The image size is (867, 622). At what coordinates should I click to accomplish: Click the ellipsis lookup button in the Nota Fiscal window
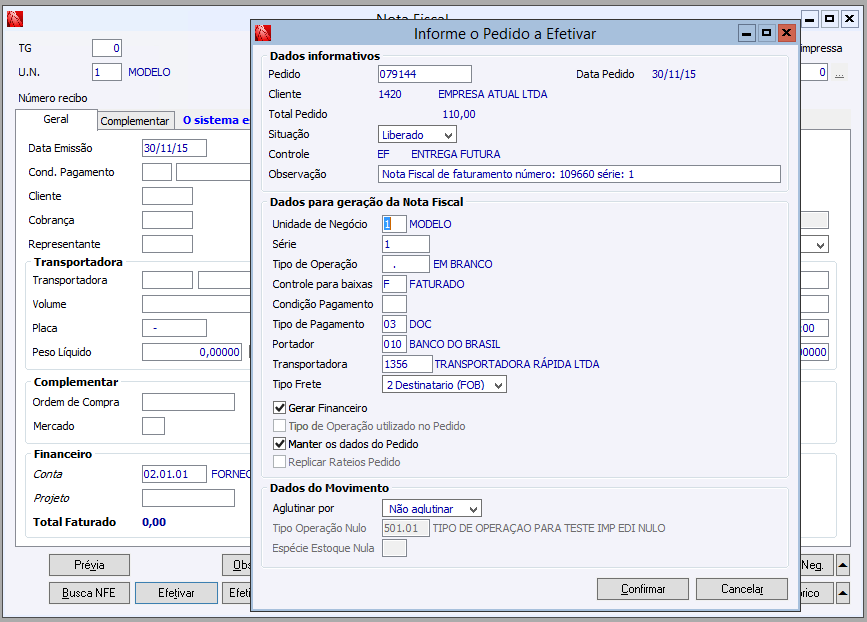(x=839, y=73)
